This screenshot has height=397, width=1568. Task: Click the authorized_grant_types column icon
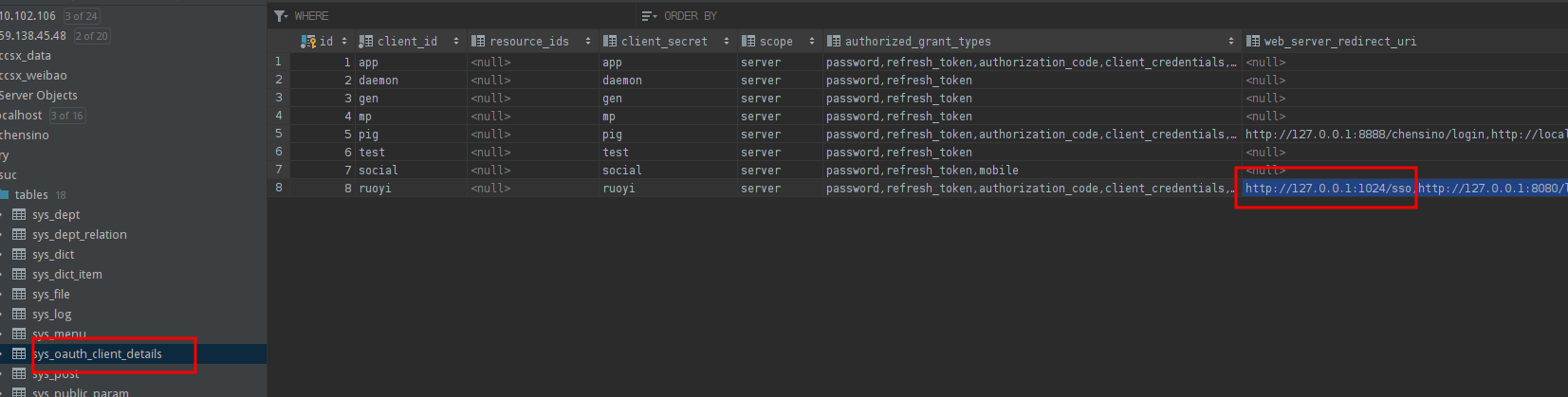click(x=834, y=42)
